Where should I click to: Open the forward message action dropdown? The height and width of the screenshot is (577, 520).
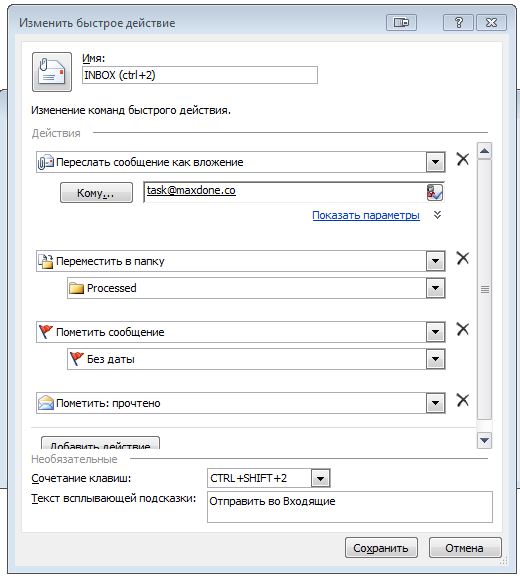[x=435, y=162]
